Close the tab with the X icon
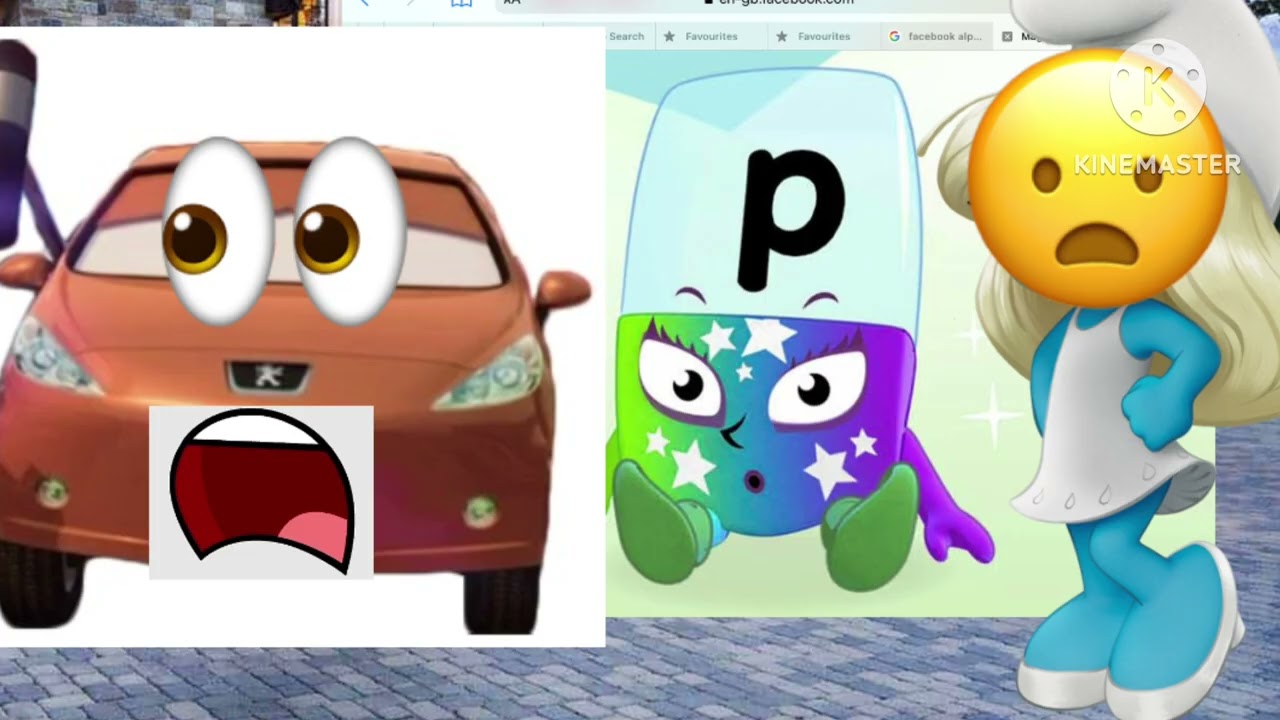 (x=1007, y=36)
